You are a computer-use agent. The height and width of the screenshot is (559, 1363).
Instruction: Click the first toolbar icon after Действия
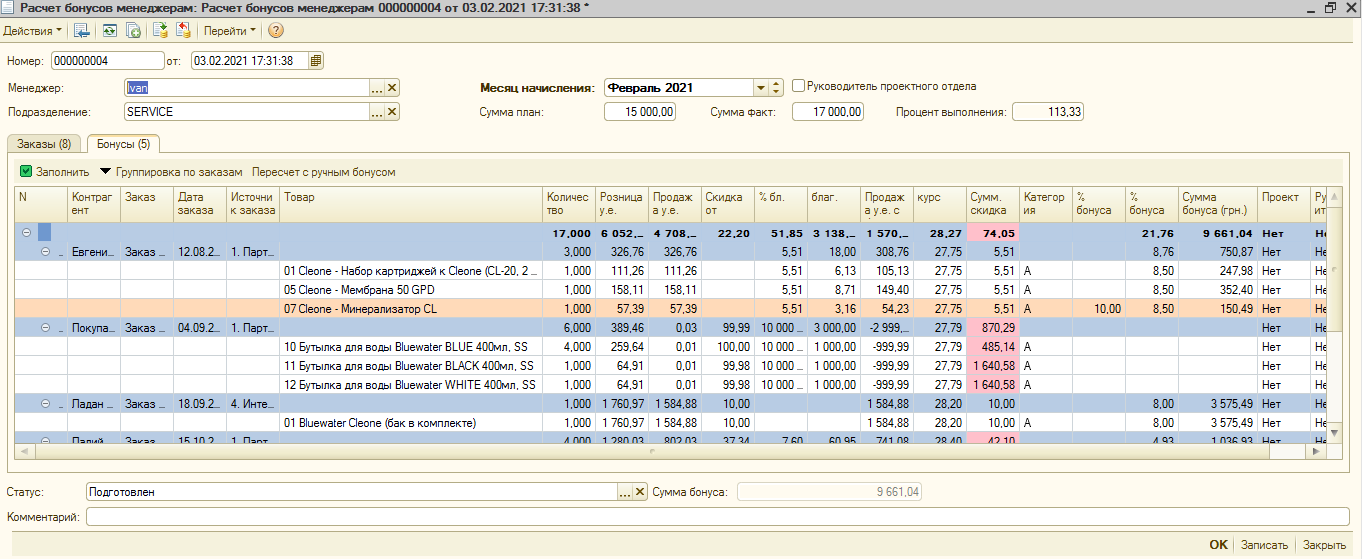coord(82,31)
